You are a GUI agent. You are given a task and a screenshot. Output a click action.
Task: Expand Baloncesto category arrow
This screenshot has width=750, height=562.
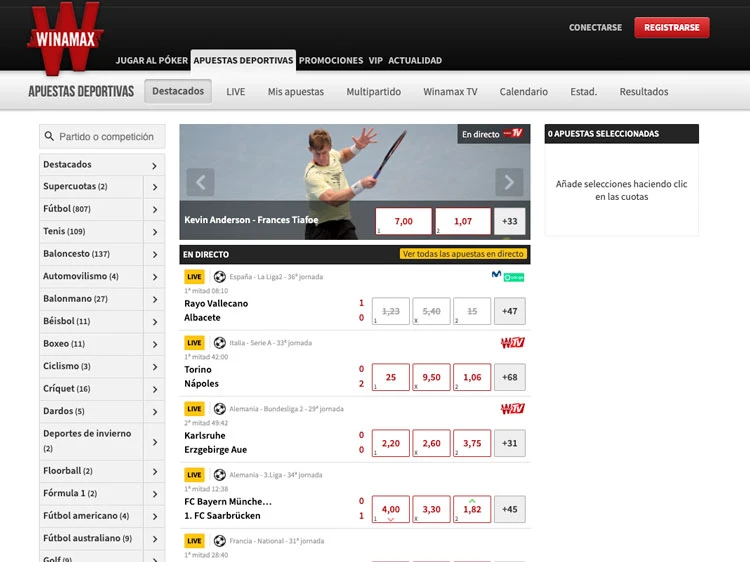point(154,254)
